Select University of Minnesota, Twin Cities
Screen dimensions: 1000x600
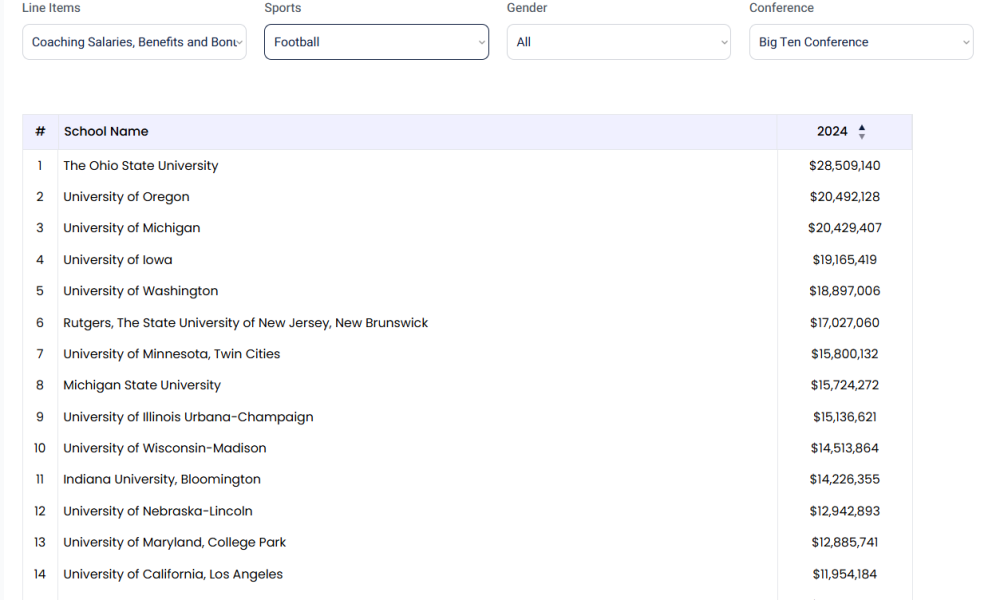click(x=171, y=354)
